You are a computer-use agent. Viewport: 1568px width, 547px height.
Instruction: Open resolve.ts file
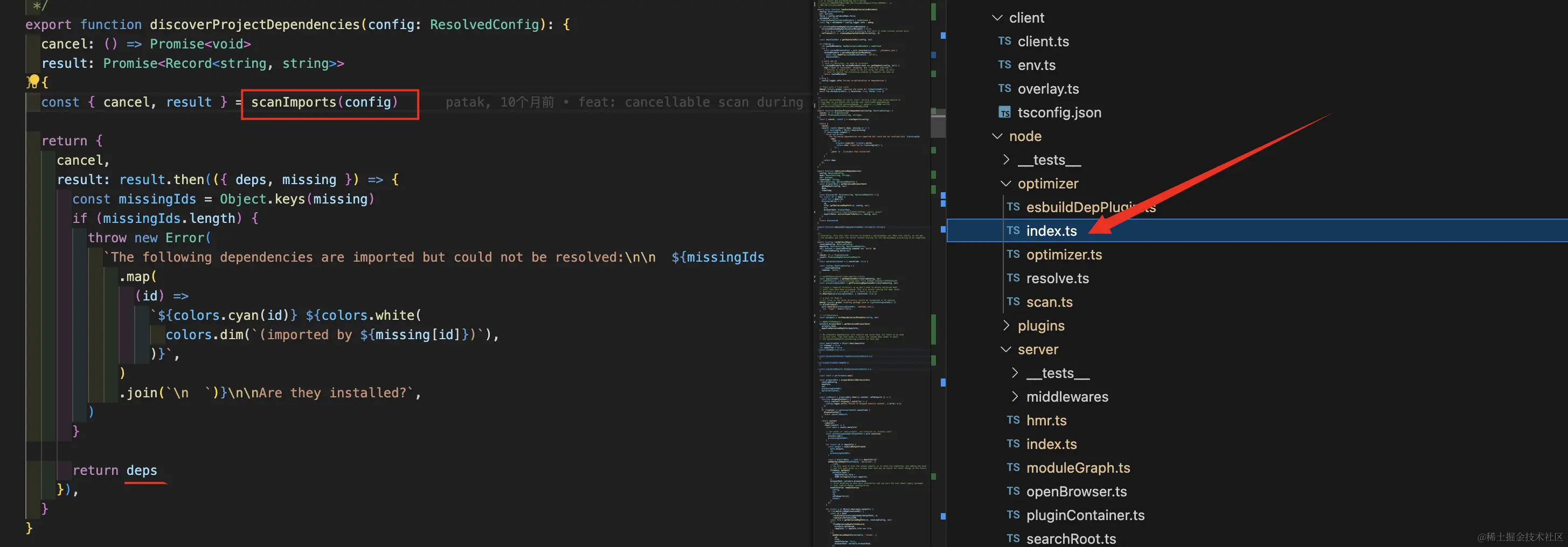(x=1057, y=279)
